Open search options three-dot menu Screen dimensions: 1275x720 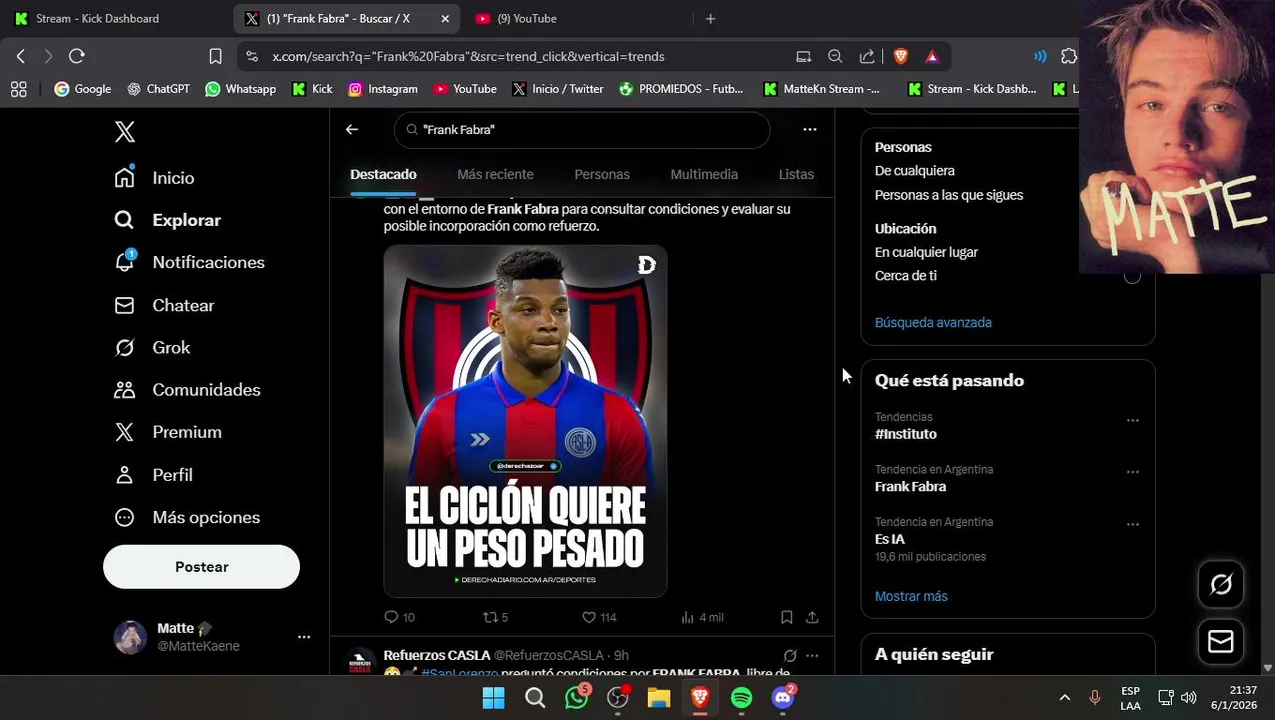tap(810, 129)
